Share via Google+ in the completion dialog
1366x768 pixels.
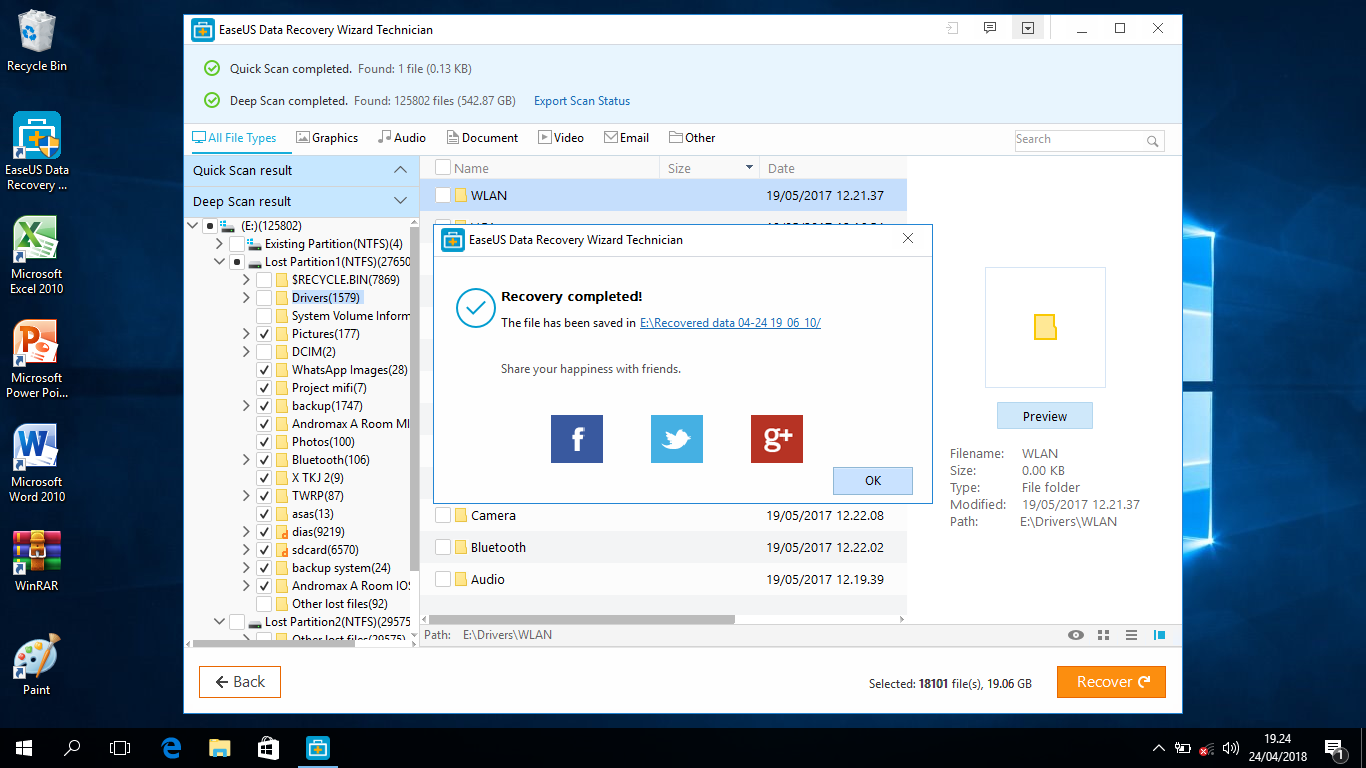tap(776, 438)
